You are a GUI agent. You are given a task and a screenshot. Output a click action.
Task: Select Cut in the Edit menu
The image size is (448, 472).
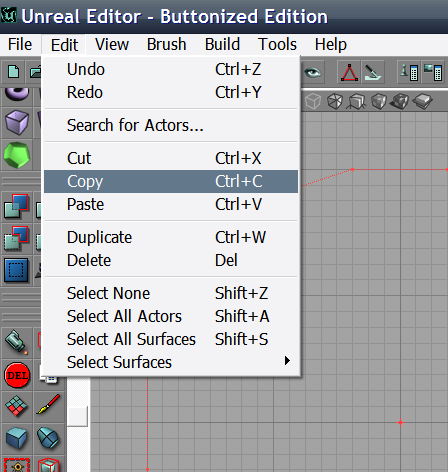point(171,158)
